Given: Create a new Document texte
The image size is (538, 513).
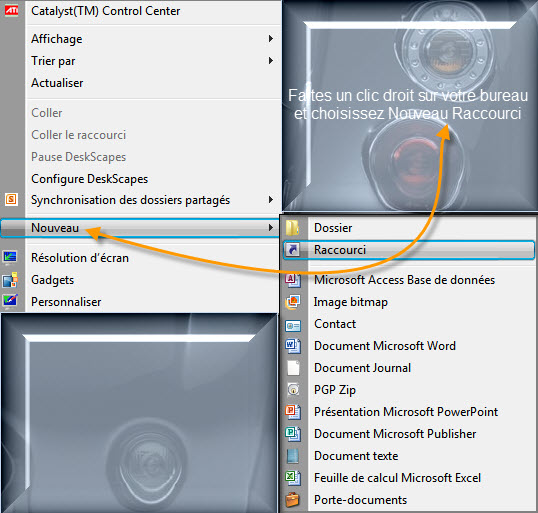Looking at the screenshot, I should point(356,456).
